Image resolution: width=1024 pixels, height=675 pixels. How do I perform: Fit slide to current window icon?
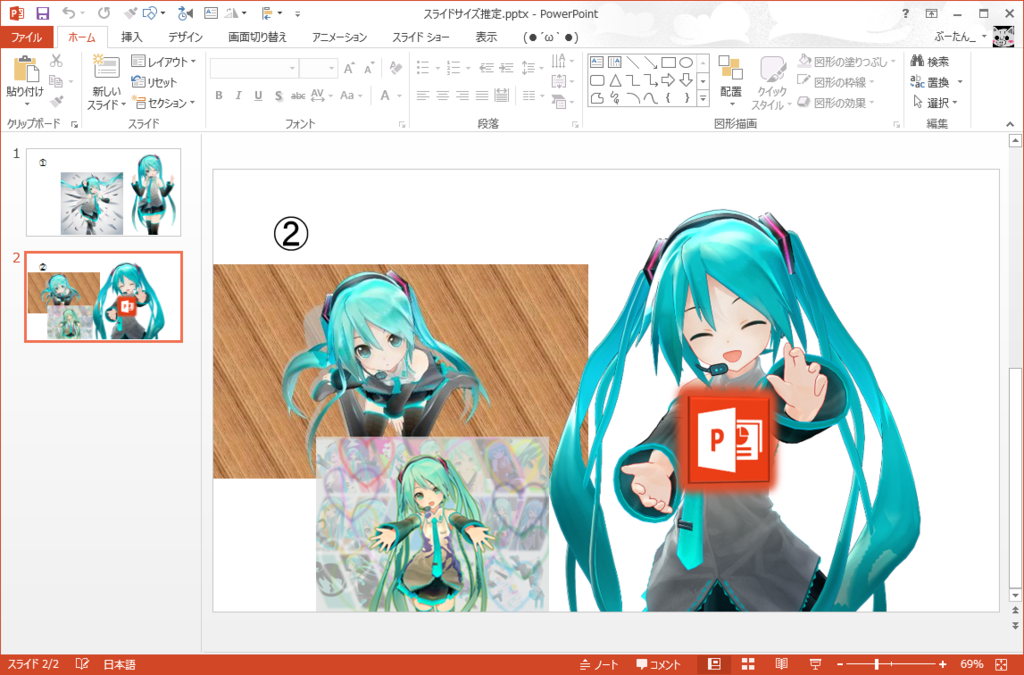tap(1001, 665)
